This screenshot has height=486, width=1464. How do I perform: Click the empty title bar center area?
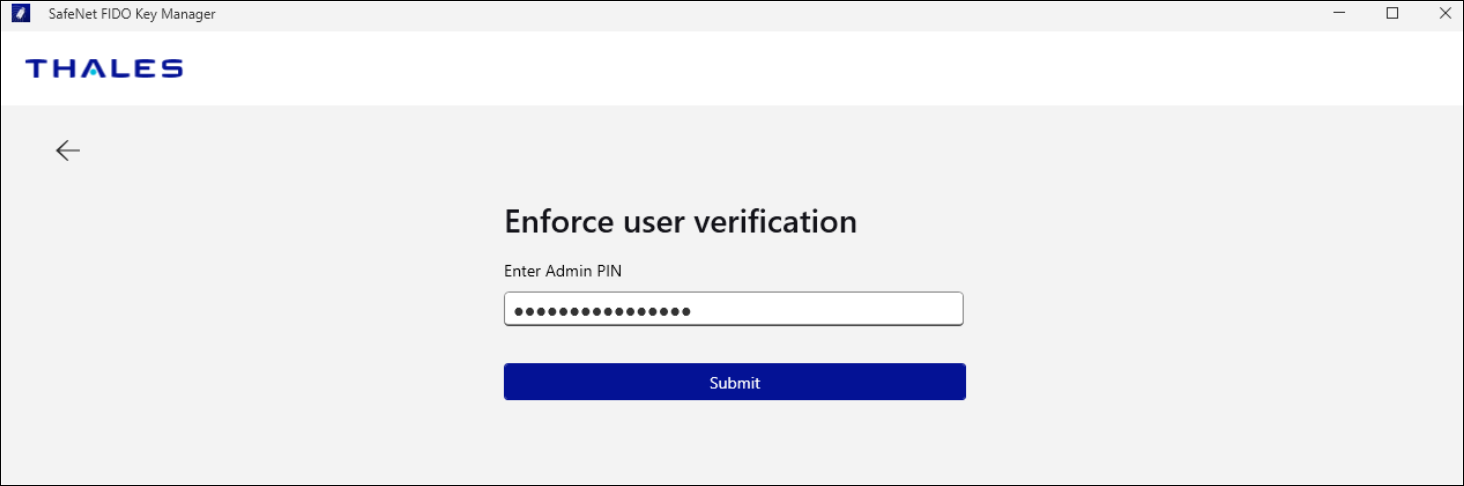pos(730,14)
